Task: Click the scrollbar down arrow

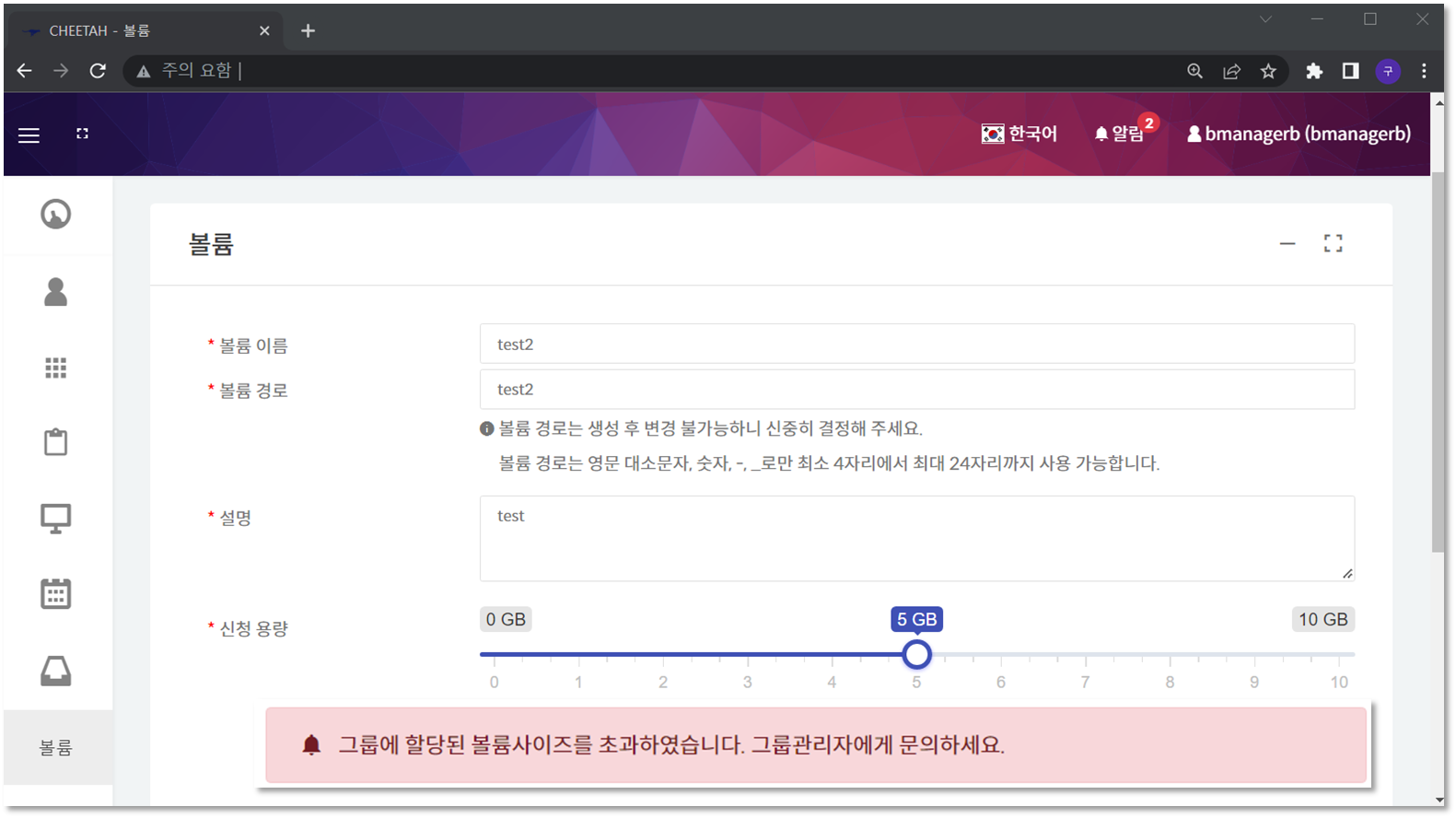Action: point(1439,800)
